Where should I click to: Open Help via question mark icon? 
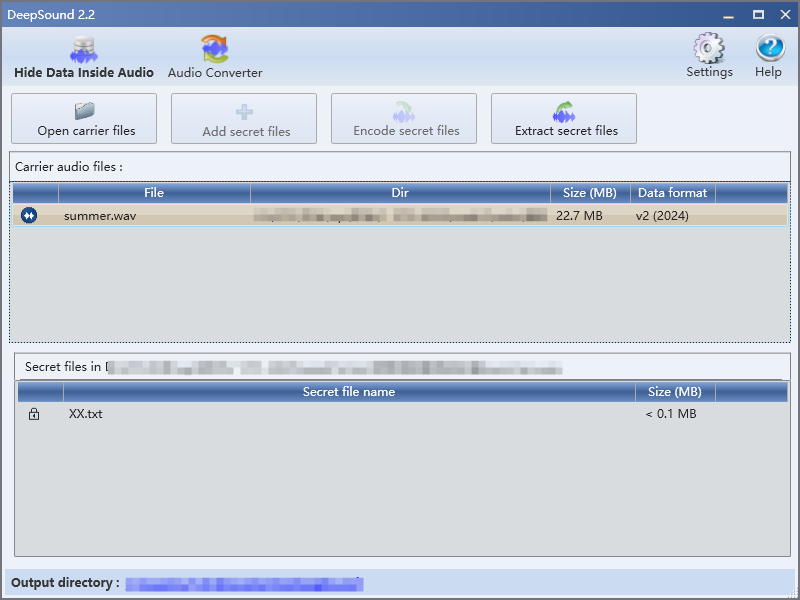pos(769,55)
